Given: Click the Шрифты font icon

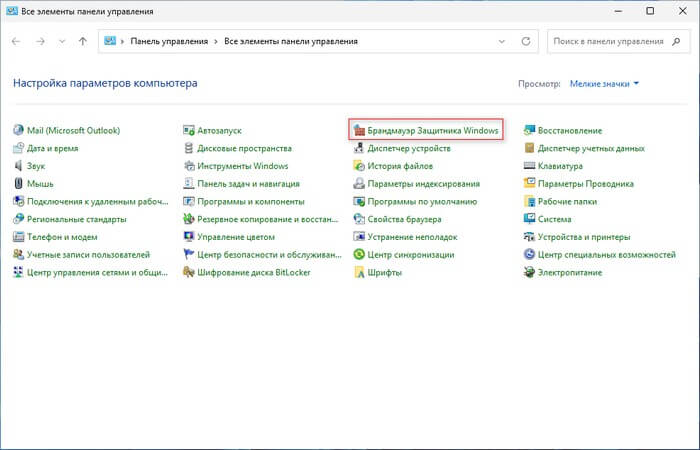Looking at the screenshot, I should (x=360, y=272).
